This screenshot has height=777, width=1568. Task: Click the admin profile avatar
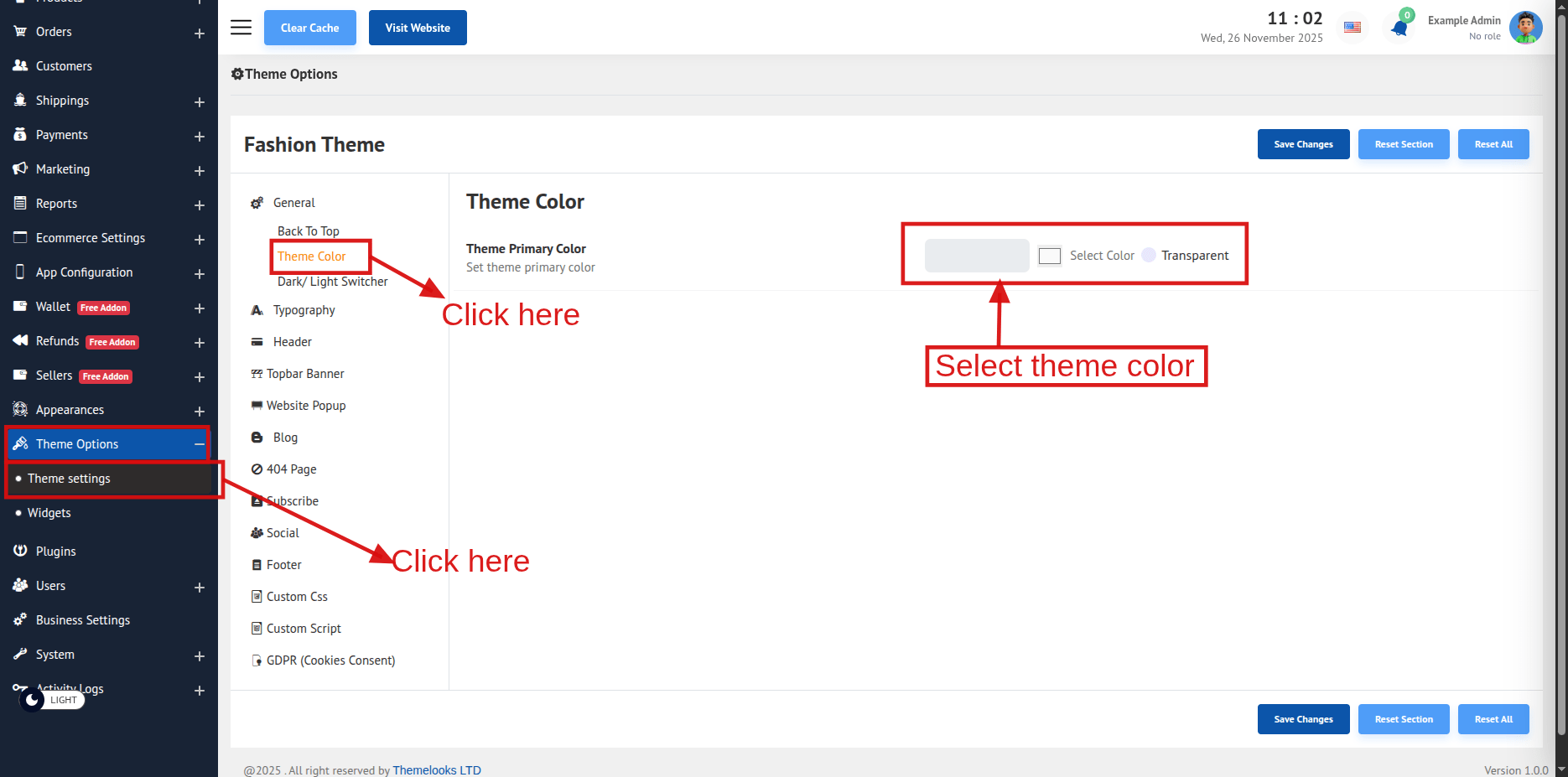pos(1525,28)
